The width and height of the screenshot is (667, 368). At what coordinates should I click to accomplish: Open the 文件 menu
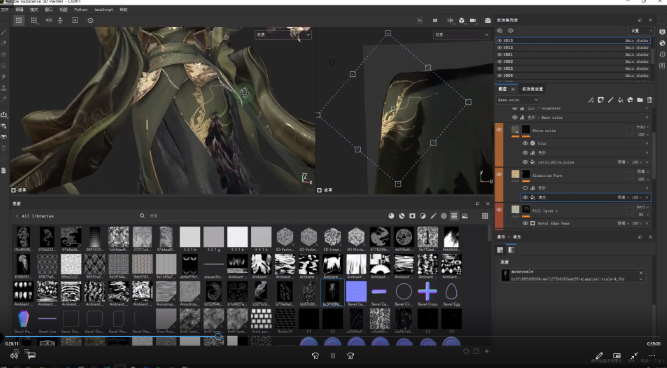[x=5, y=9]
